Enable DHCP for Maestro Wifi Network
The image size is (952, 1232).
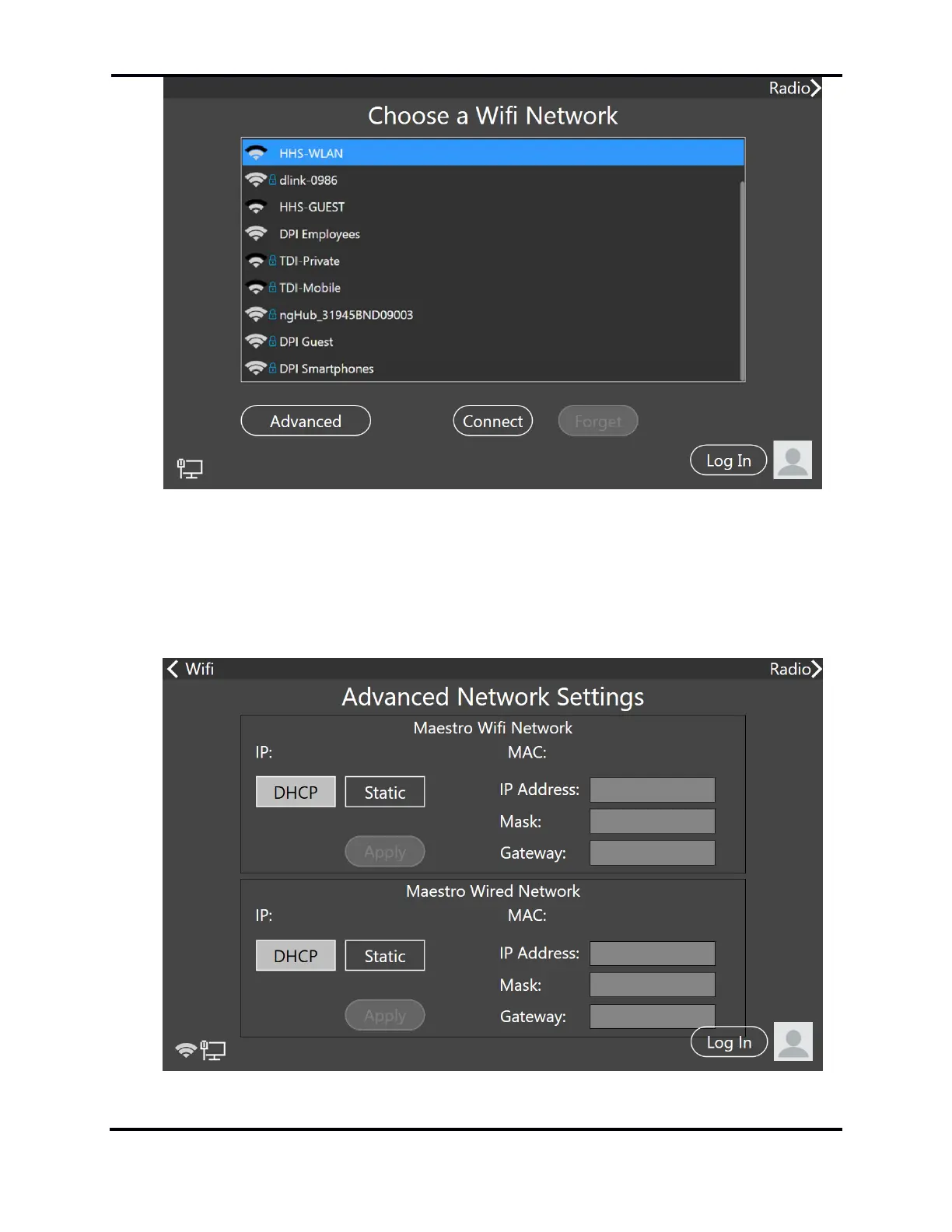click(296, 792)
